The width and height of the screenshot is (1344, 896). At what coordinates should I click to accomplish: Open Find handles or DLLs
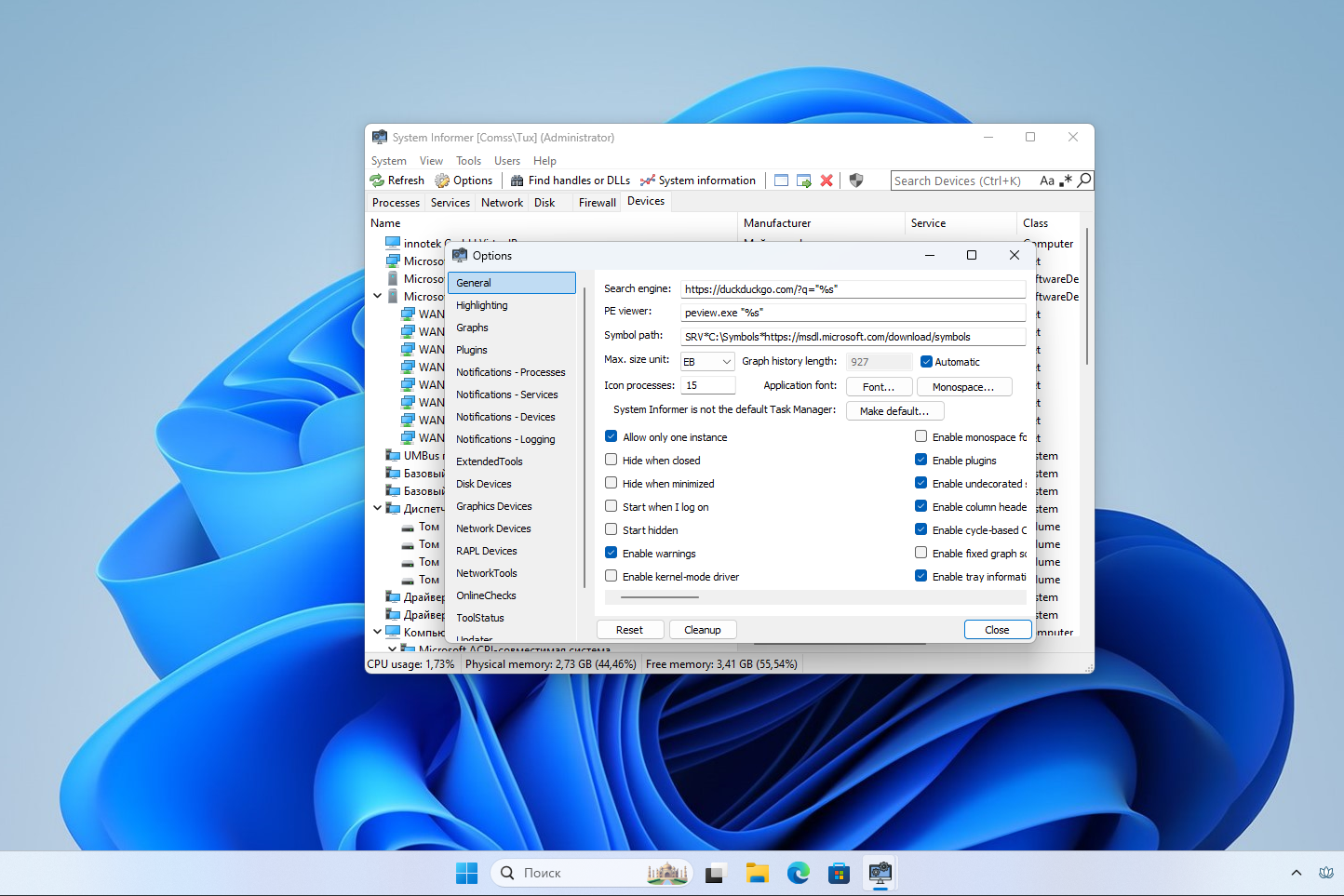point(570,181)
